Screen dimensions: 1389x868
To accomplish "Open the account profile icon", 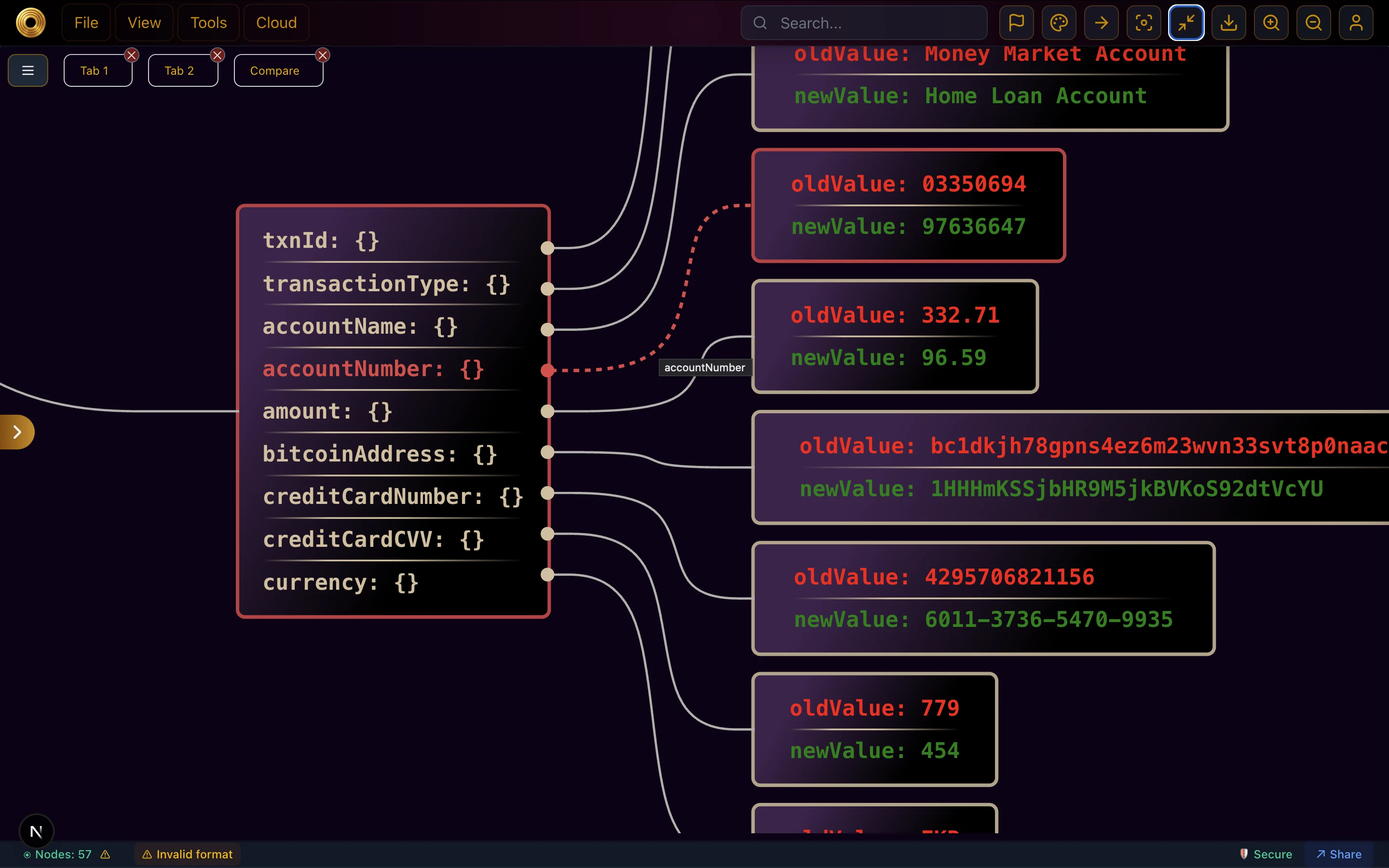I will (x=1355, y=22).
